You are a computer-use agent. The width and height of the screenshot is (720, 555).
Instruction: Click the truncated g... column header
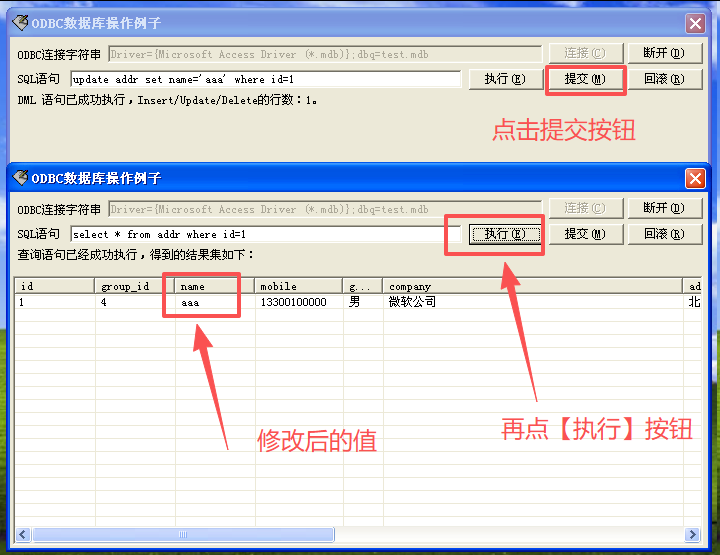point(363,286)
